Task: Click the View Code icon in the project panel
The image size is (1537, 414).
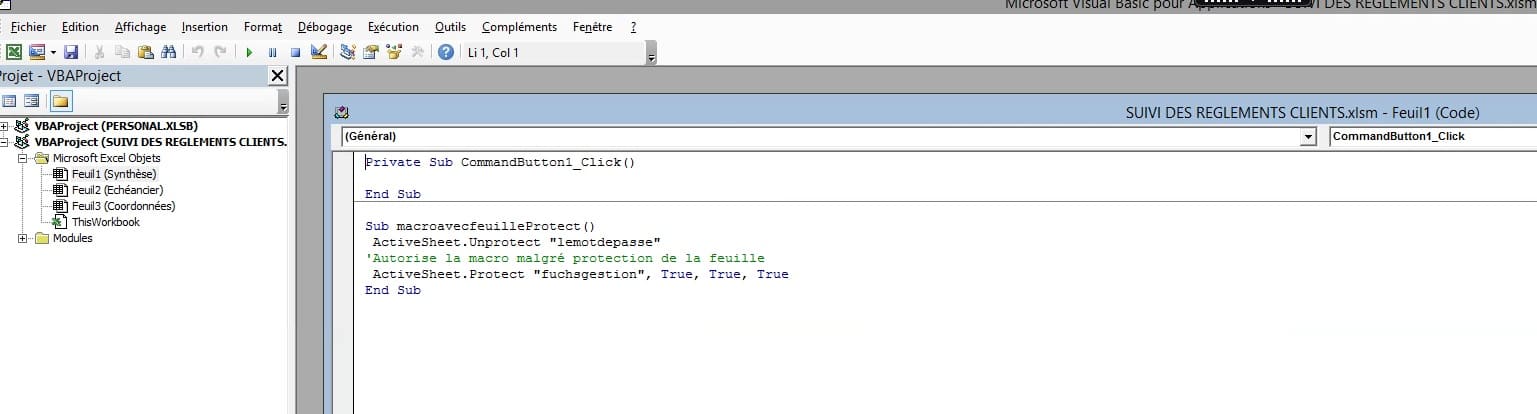Action: 10,101
